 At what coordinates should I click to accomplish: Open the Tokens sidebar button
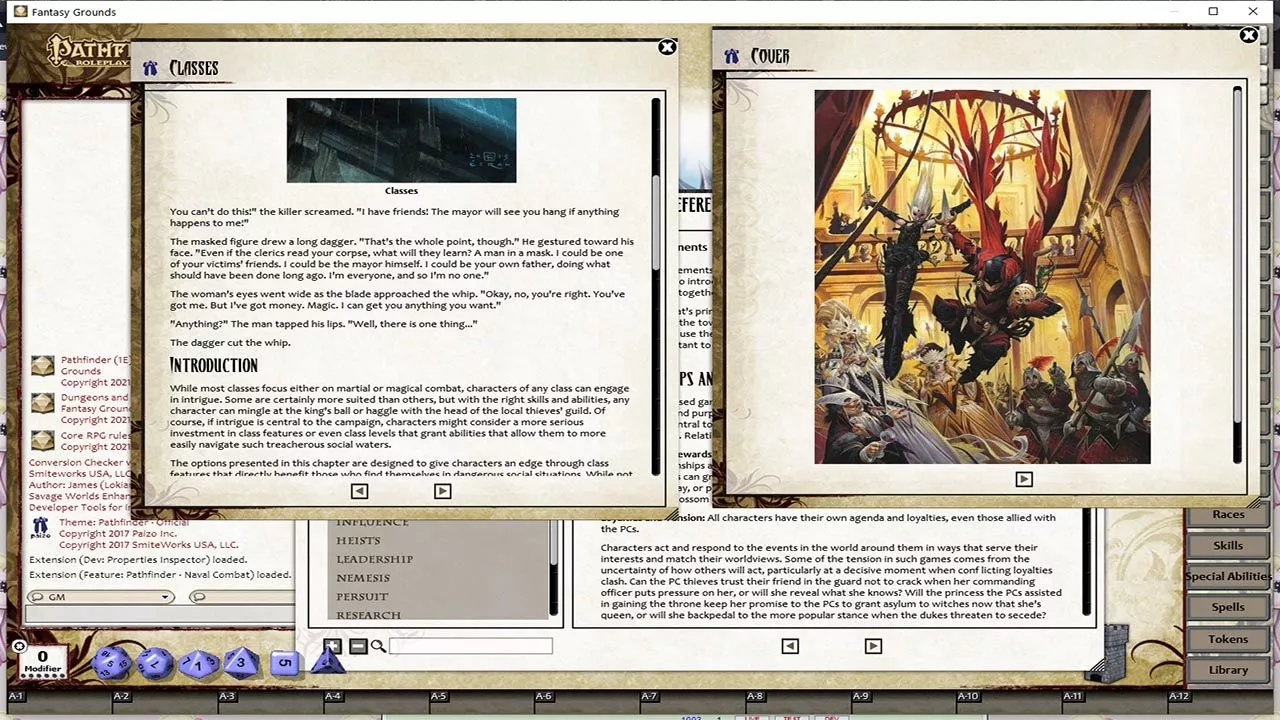coord(1228,639)
